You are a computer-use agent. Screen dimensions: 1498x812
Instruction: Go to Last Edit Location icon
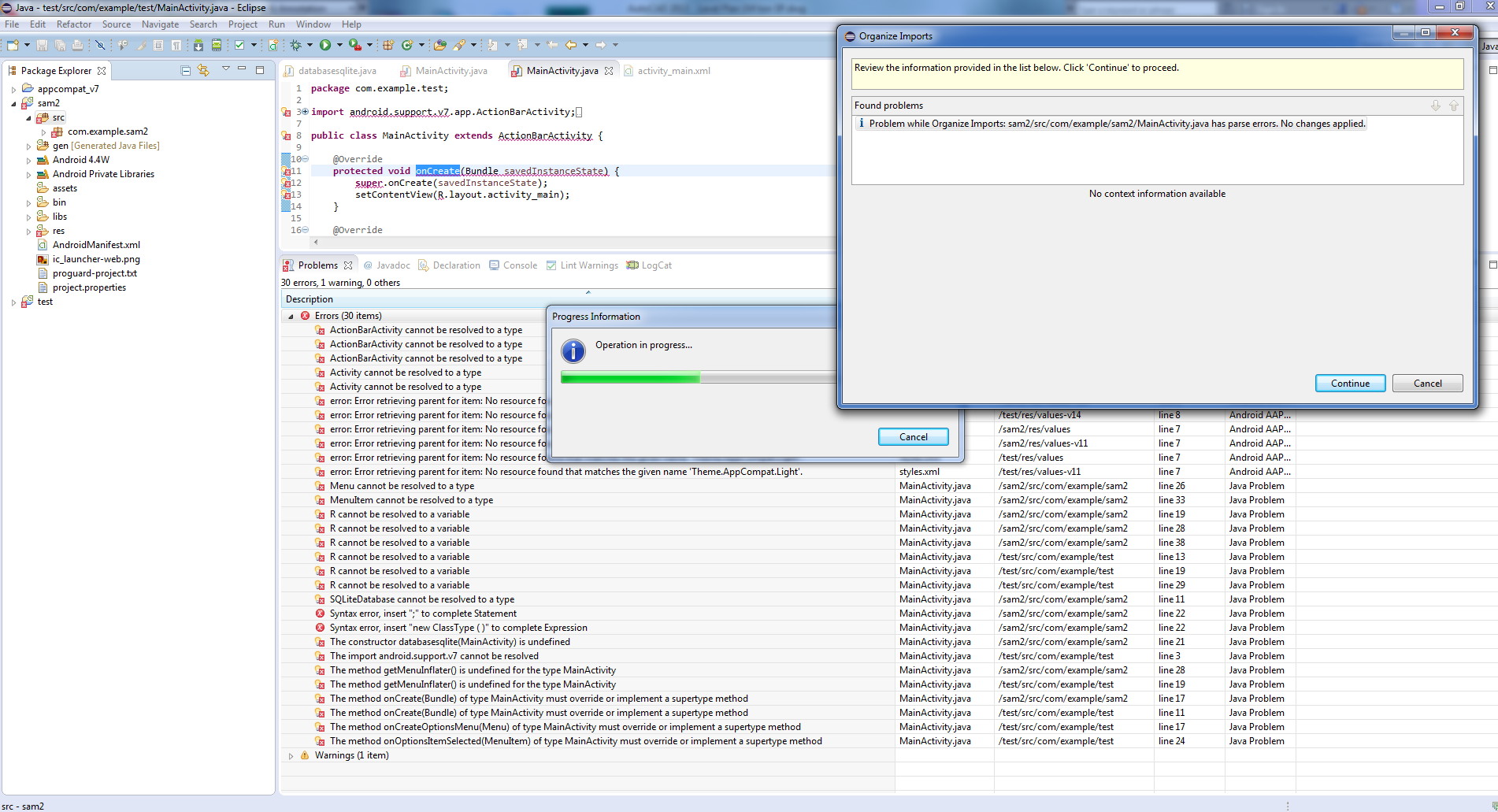click(552, 45)
